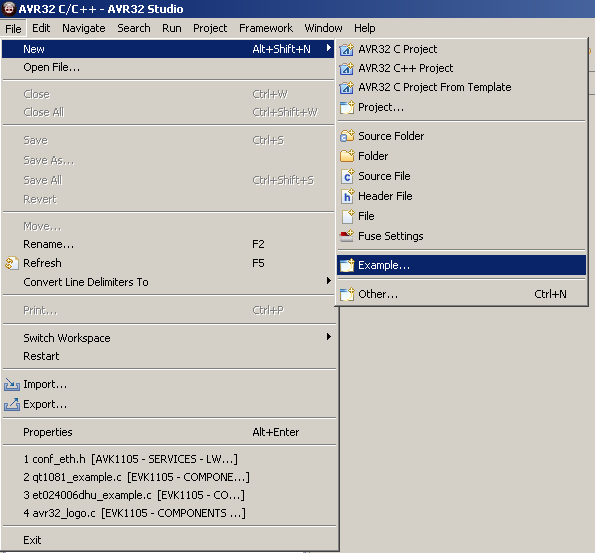
Task: Expand Convert Line Delimiters To submenu
Action: (x=329, y=280)
